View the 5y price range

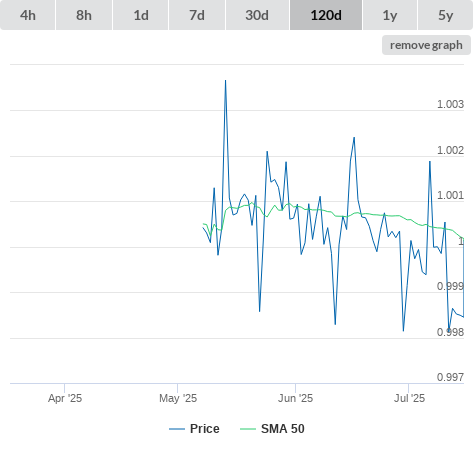click(446, 15)
